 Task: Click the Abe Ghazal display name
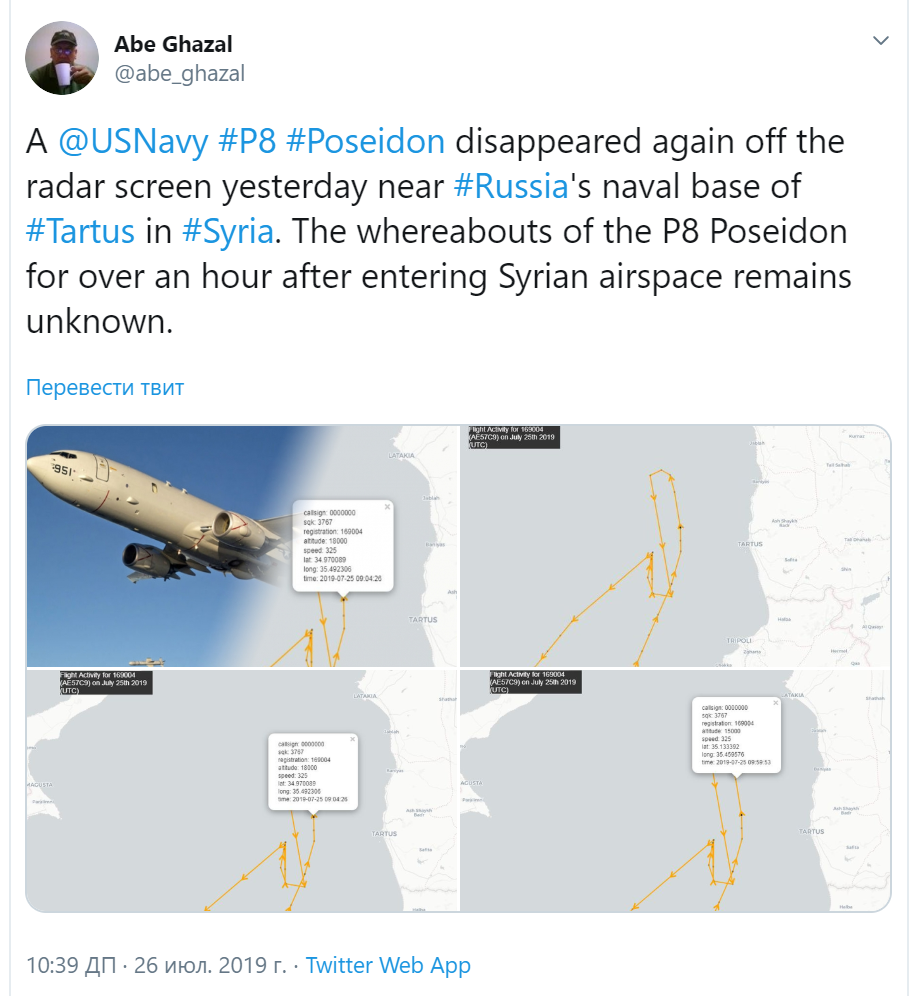tap(173, 44)
